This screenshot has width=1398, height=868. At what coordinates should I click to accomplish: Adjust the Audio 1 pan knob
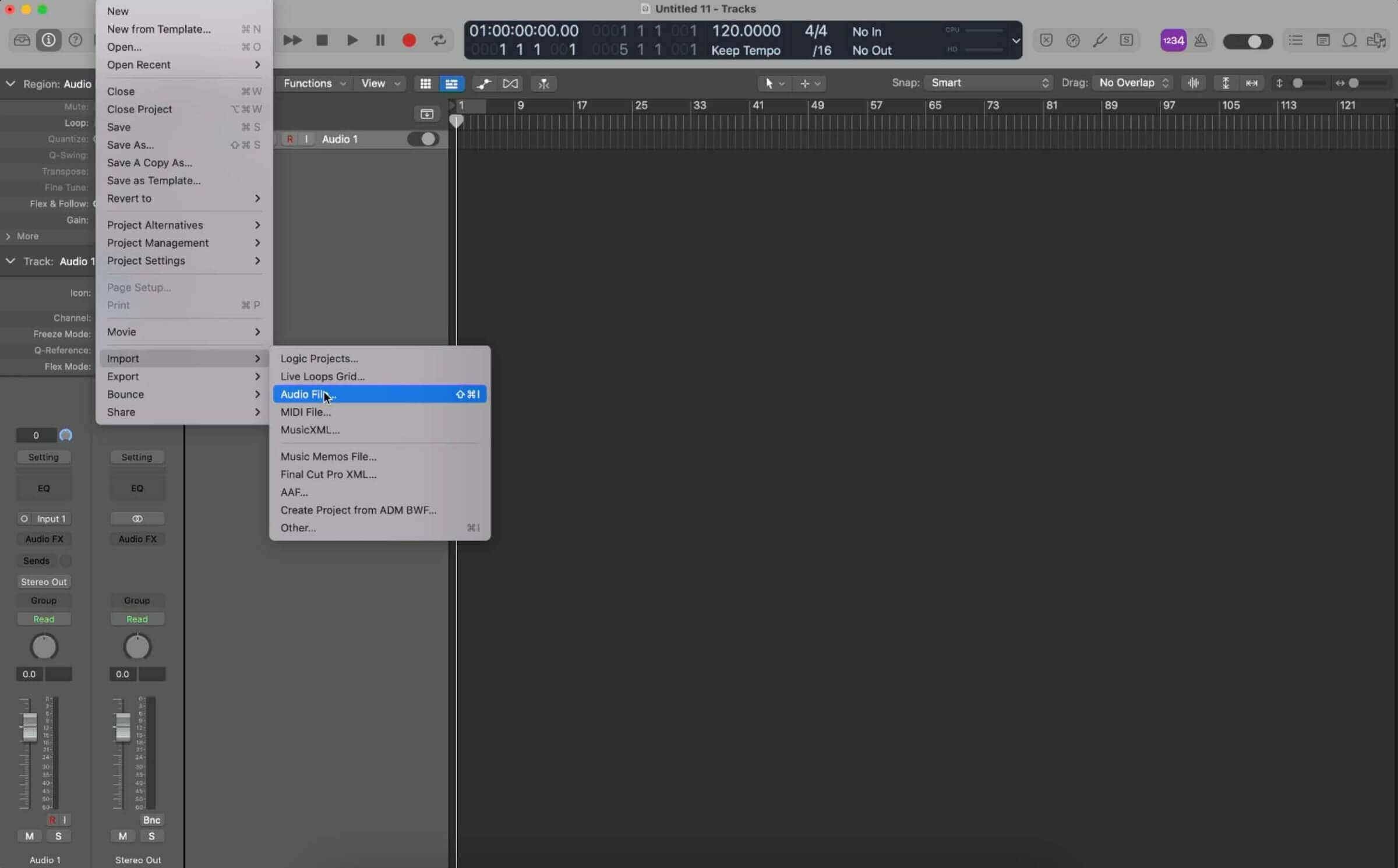(44, 647)
